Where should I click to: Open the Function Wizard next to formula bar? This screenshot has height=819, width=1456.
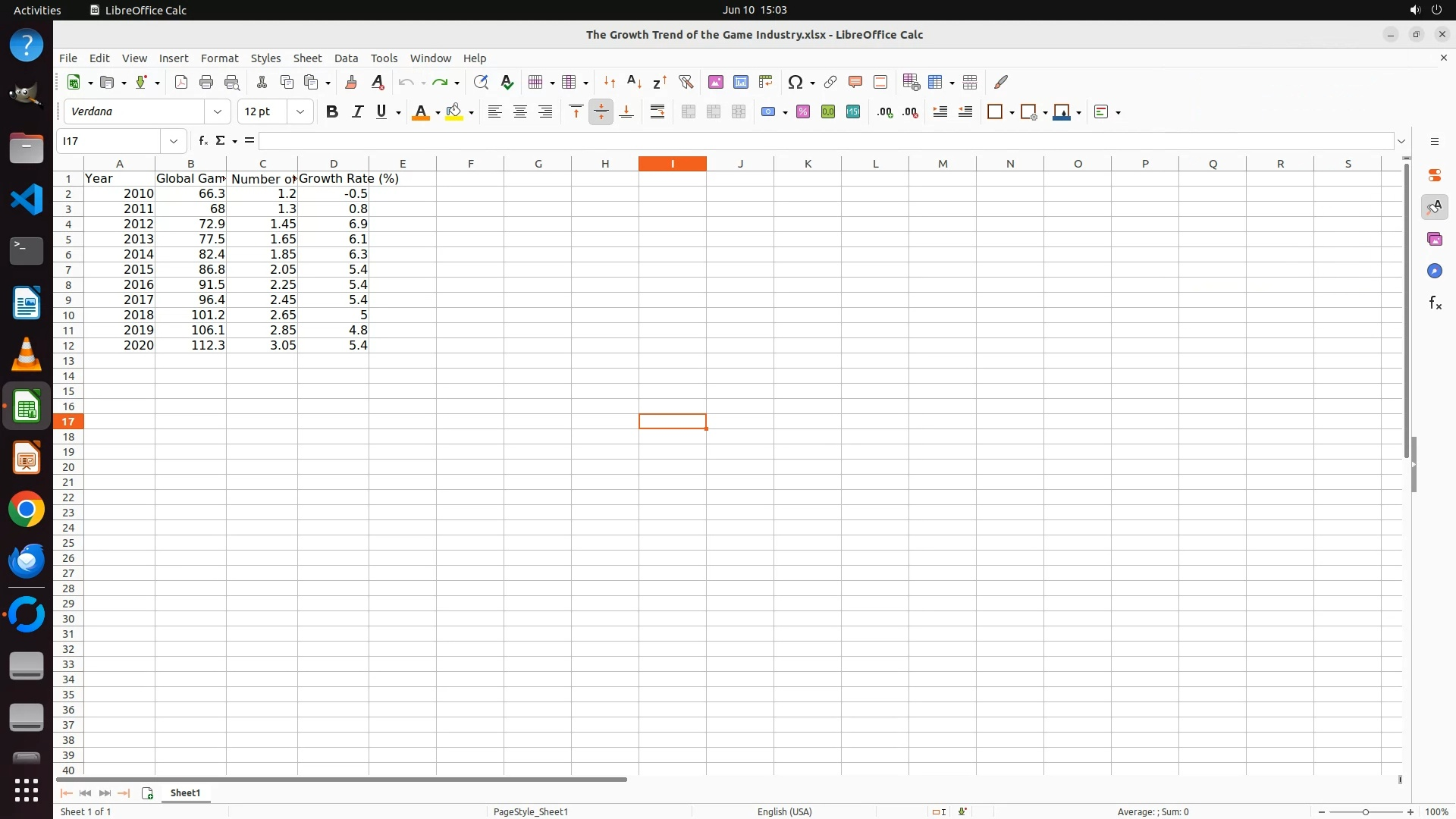click(x=202, y=141)
